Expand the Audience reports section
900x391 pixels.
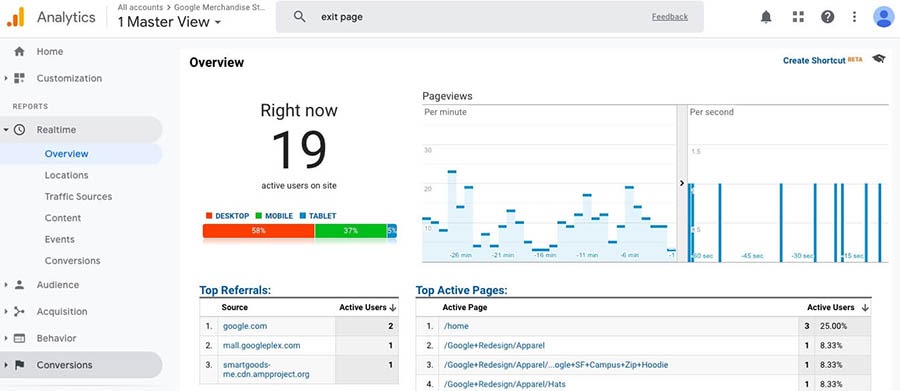coord(6,285)
